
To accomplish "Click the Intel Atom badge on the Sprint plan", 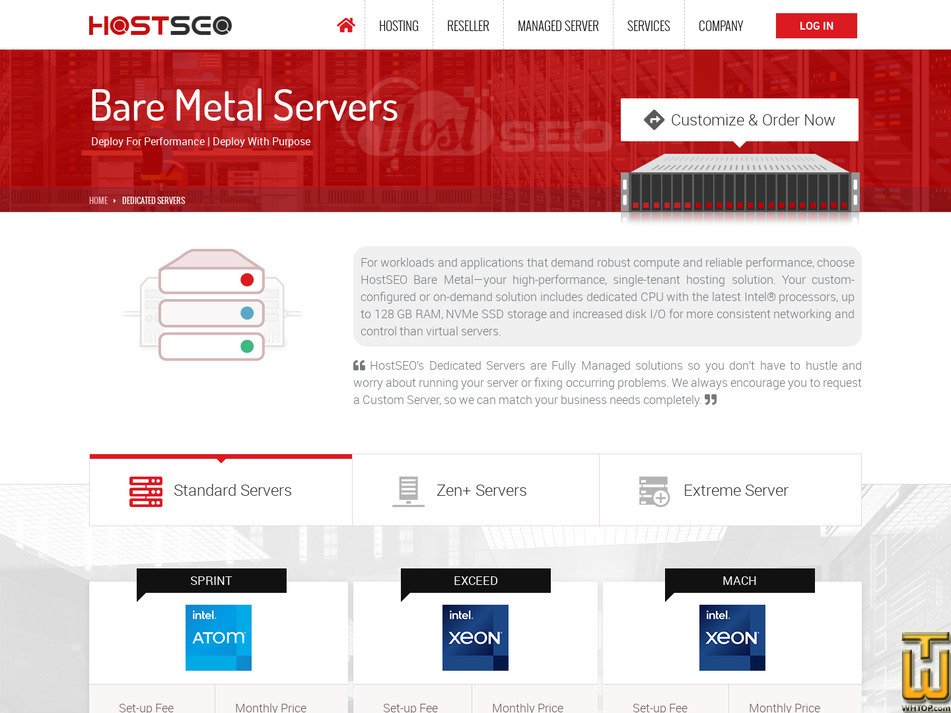I will click(218, 637).
